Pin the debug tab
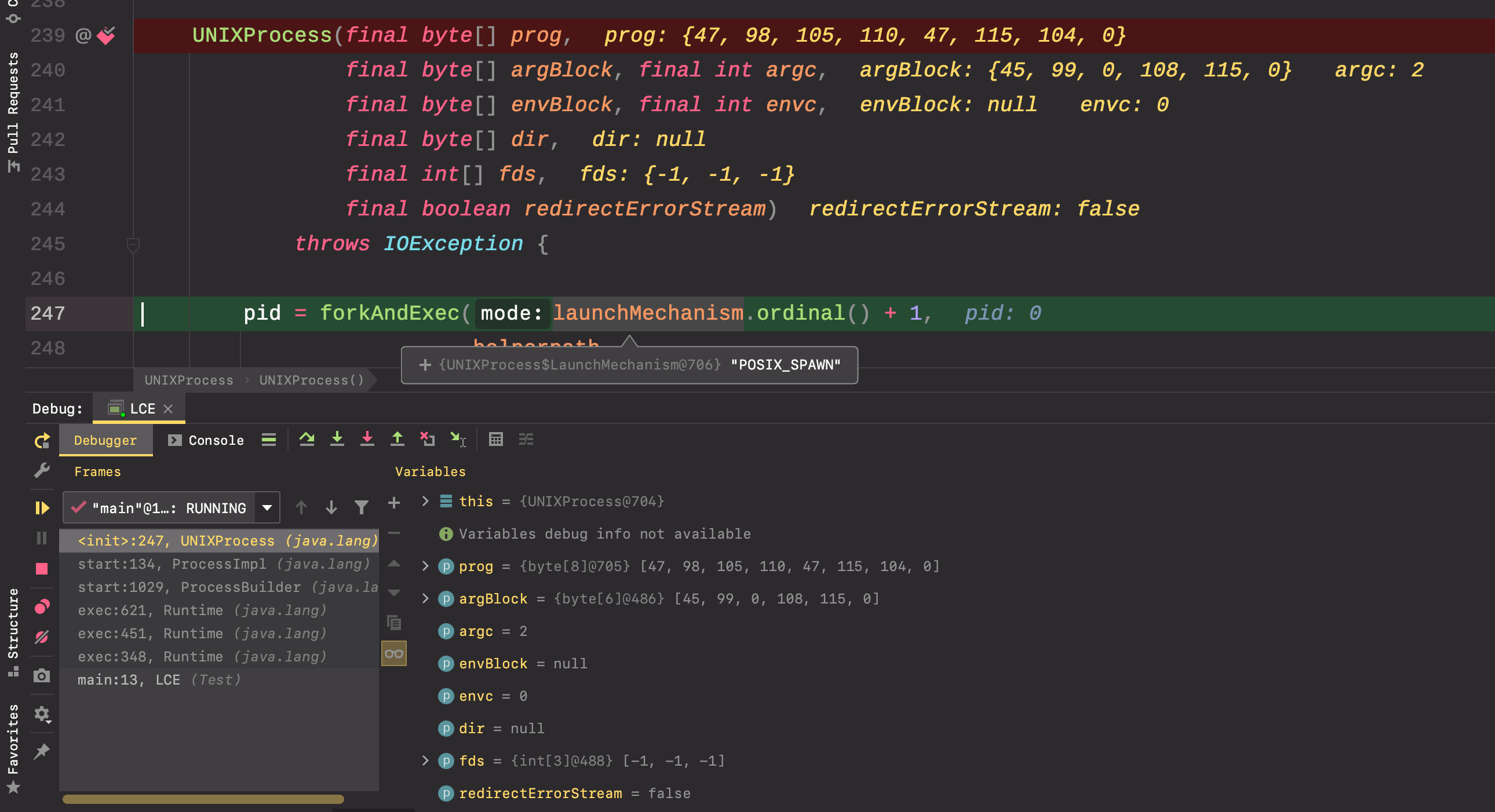The image size is (1495, 812). [42, 752]
